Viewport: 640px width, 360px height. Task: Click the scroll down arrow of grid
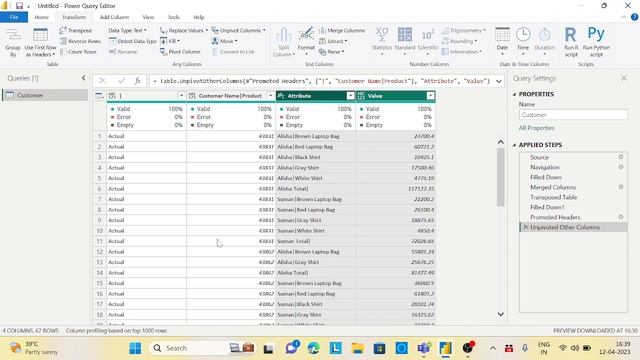[500, 314]
